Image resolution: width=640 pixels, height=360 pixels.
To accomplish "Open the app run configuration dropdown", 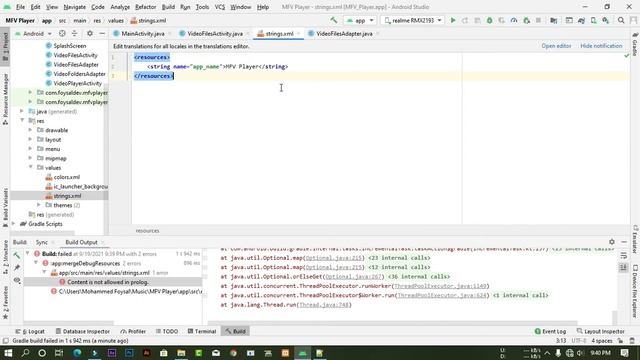I will (x=360, y=20).
